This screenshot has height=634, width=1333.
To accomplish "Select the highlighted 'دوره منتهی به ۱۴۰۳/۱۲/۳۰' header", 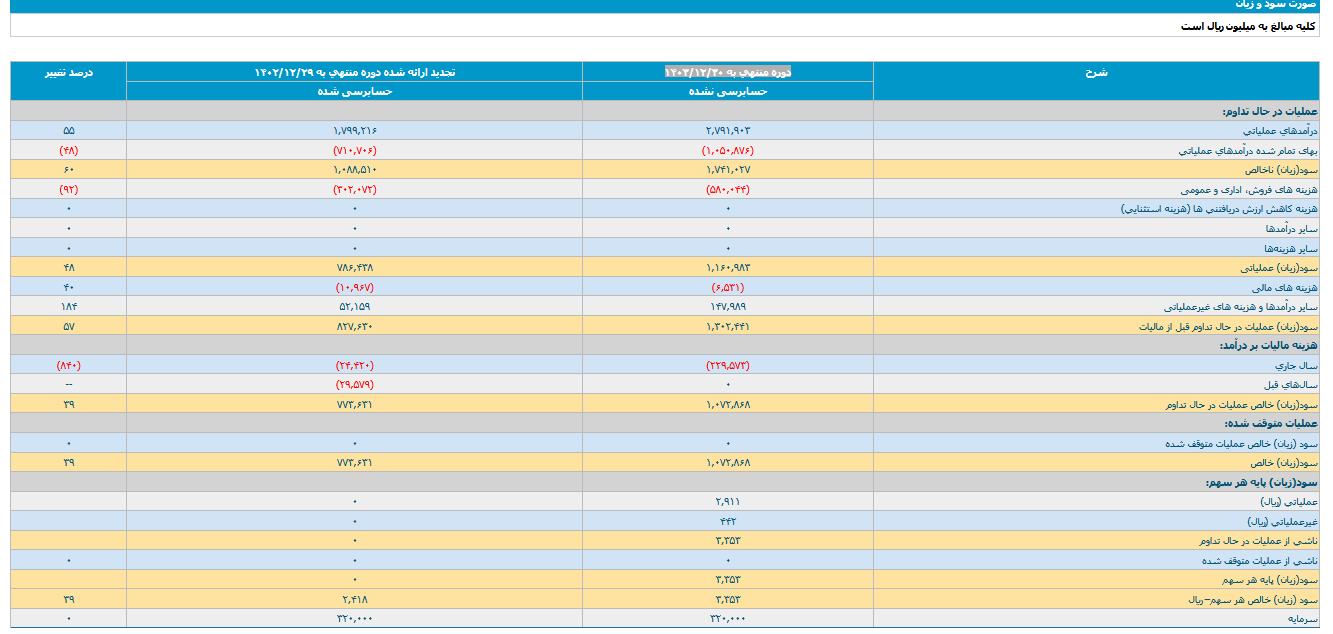I will pyautogui.click(x=727, y=72).
